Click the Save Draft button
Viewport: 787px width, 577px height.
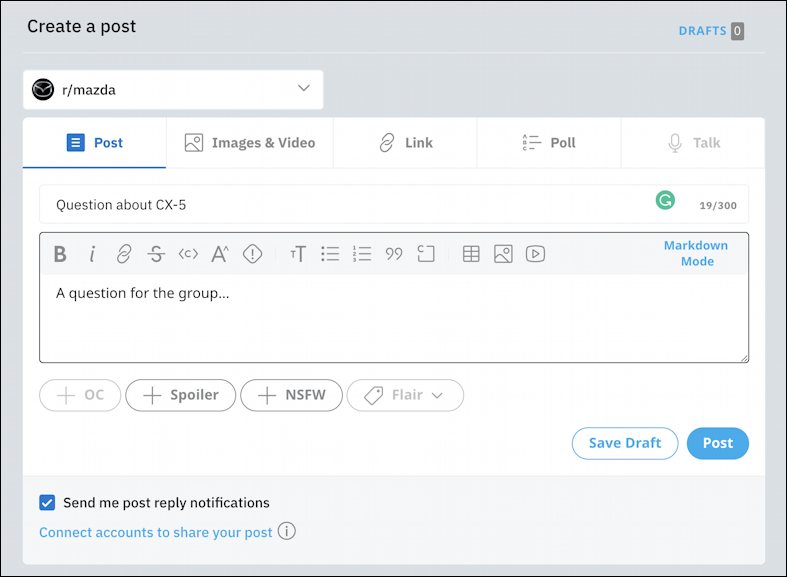(625, 444)
